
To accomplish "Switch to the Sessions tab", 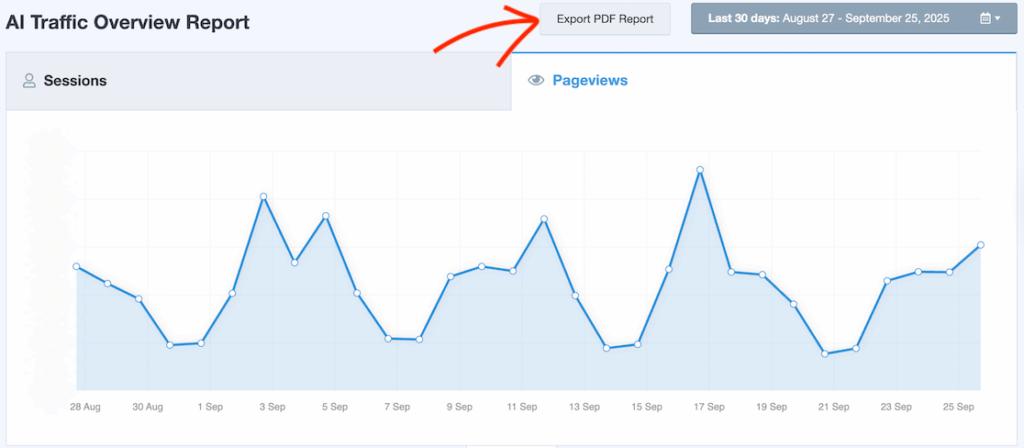I will [258, 80].
